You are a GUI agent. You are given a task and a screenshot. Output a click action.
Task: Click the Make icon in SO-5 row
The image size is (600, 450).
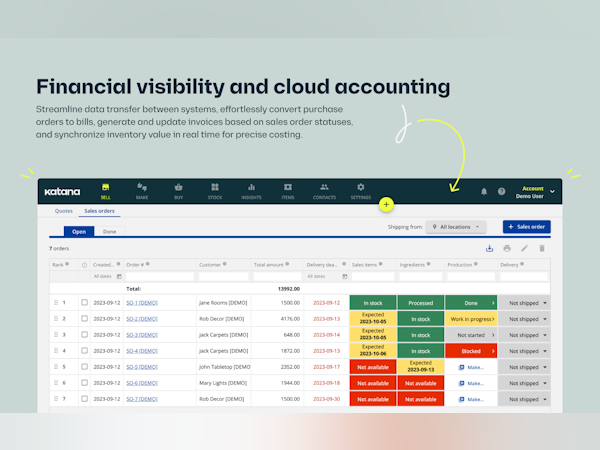461,367
